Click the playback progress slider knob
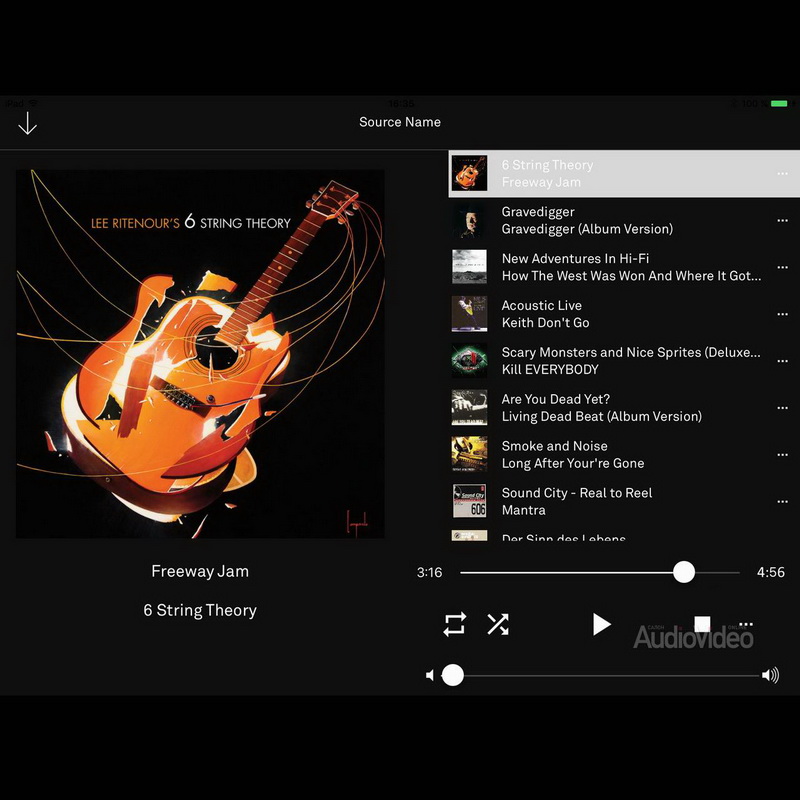Viewport: 800px width, 800px height. tap(684, 572)
